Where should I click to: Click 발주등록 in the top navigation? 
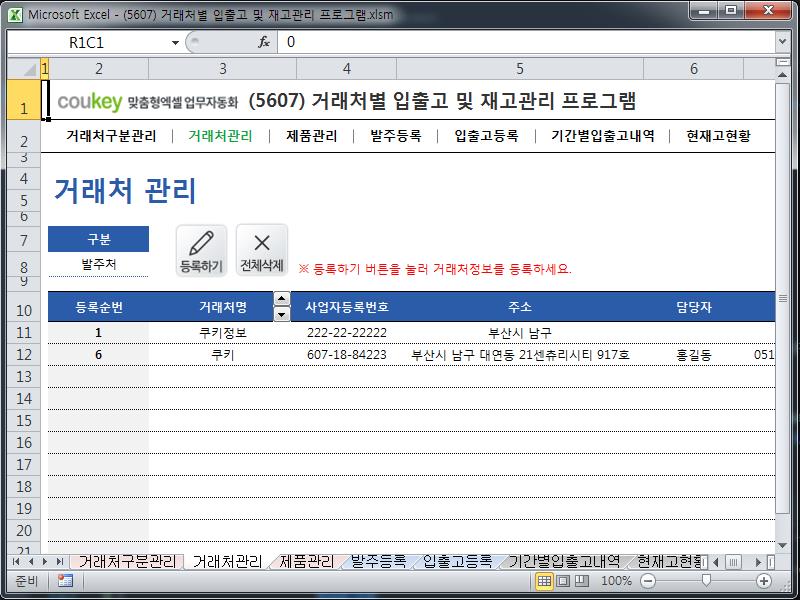[395, 136]
